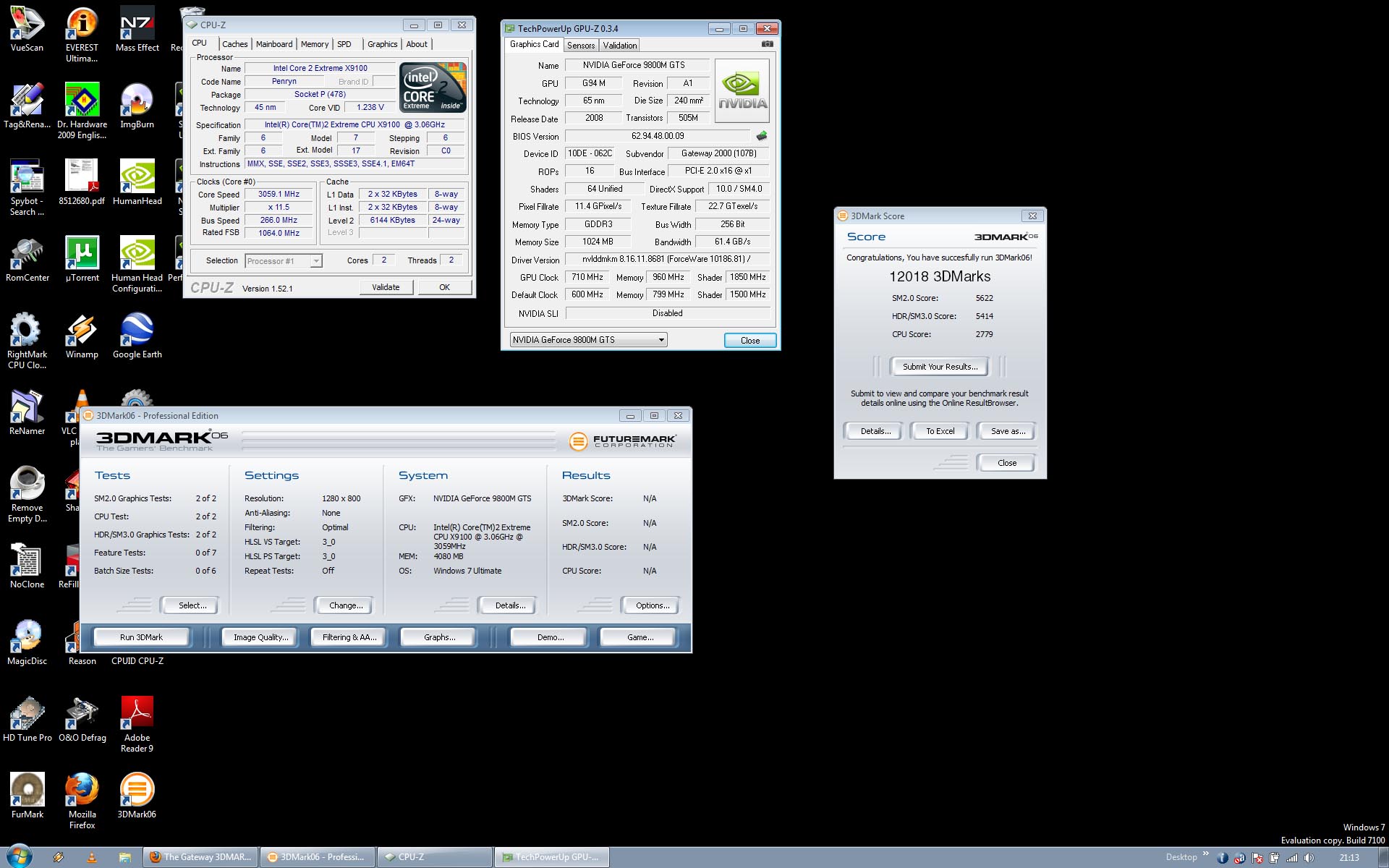Switch to Caches tab in CPU-Z
1389x868 pixels.
pos(234,44)
